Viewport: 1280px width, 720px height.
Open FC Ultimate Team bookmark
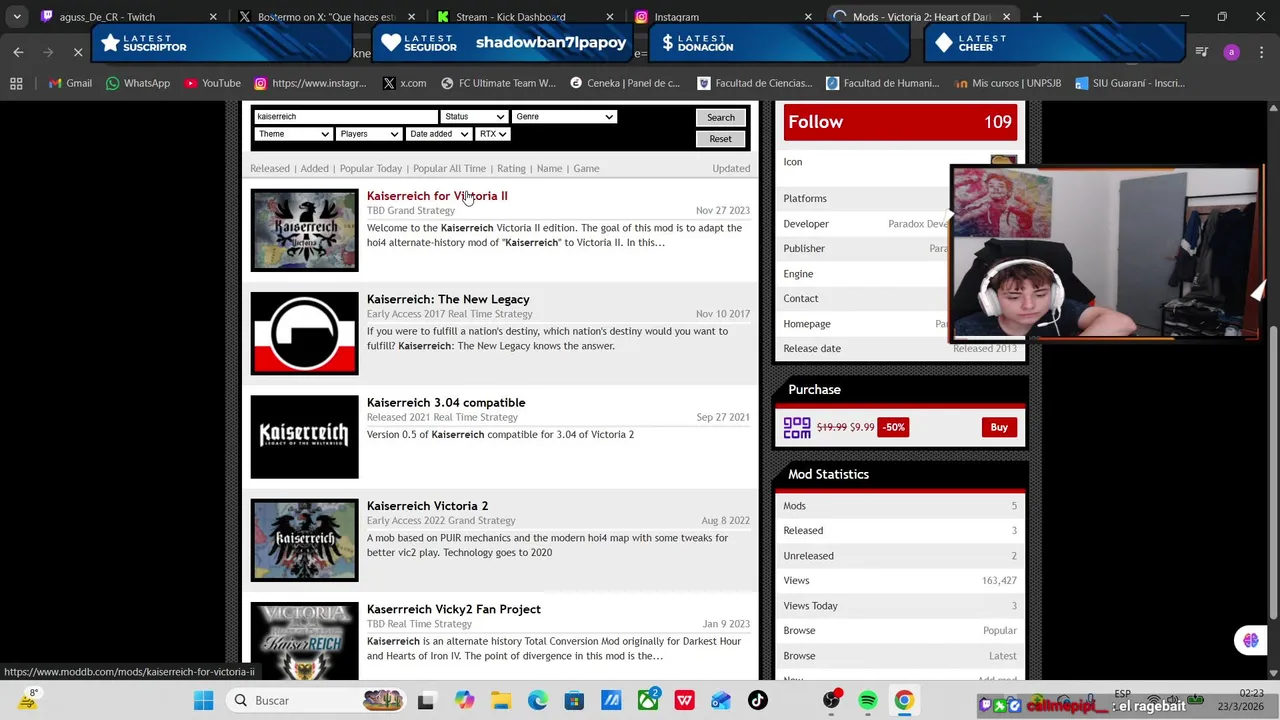(x=498, y=83)
